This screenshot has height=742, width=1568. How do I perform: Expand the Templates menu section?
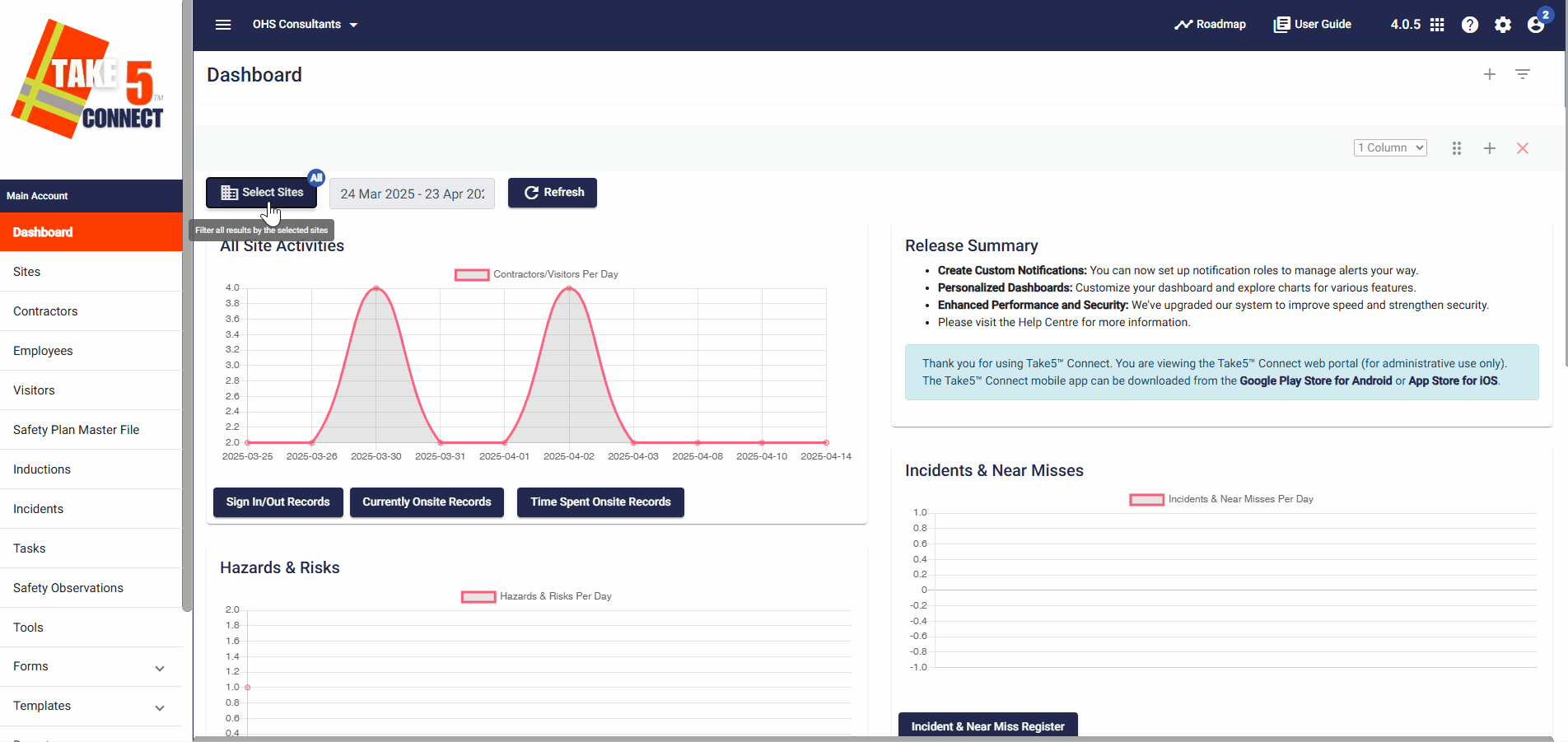click(91, 707)
